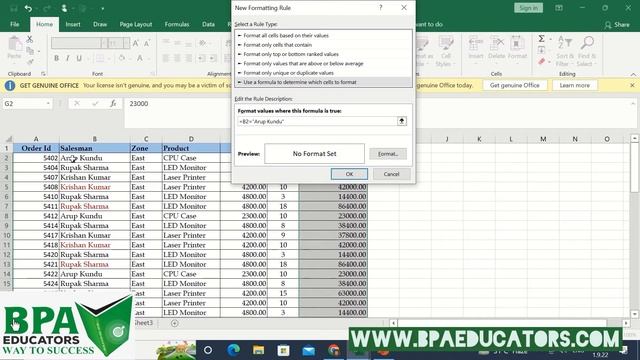The height and width of the screenshot is (360, 640).
Task: Open File Explorer from the taskbar
Action: (258, 350)
